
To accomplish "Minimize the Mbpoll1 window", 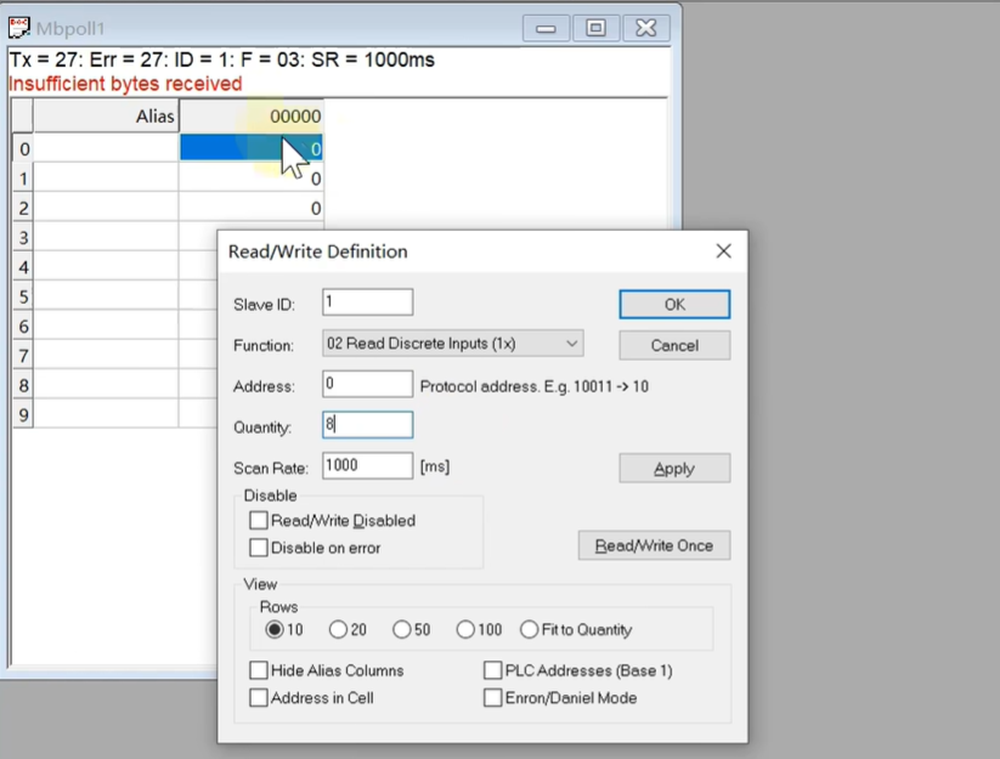I will (x=546, y=28).
